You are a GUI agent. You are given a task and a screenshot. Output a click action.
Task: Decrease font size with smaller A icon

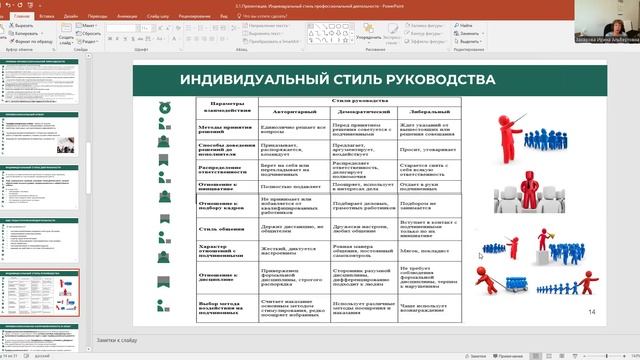[x=168, y=28]
